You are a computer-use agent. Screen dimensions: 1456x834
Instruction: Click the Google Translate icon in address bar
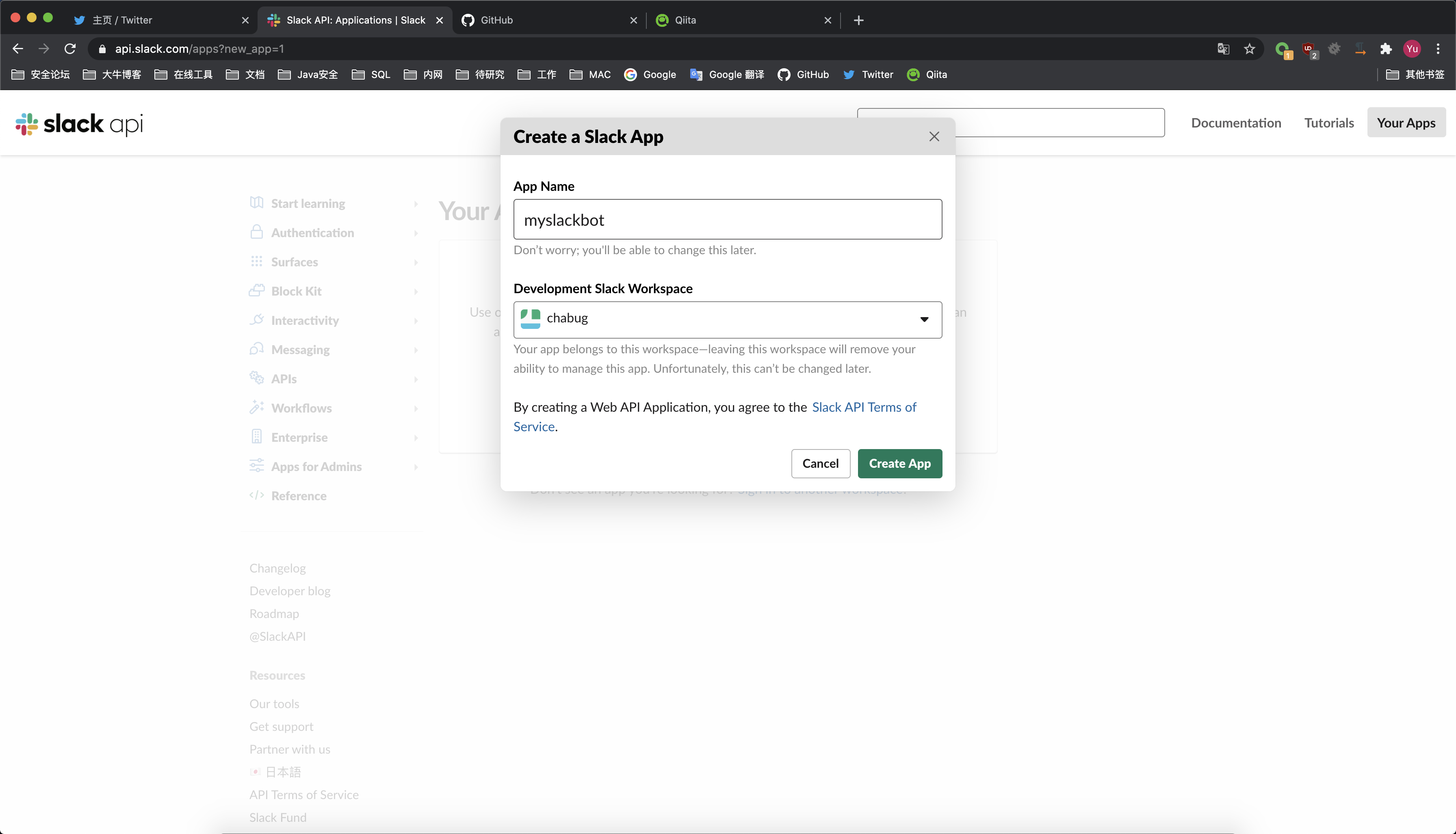[x=1223, y=49]
